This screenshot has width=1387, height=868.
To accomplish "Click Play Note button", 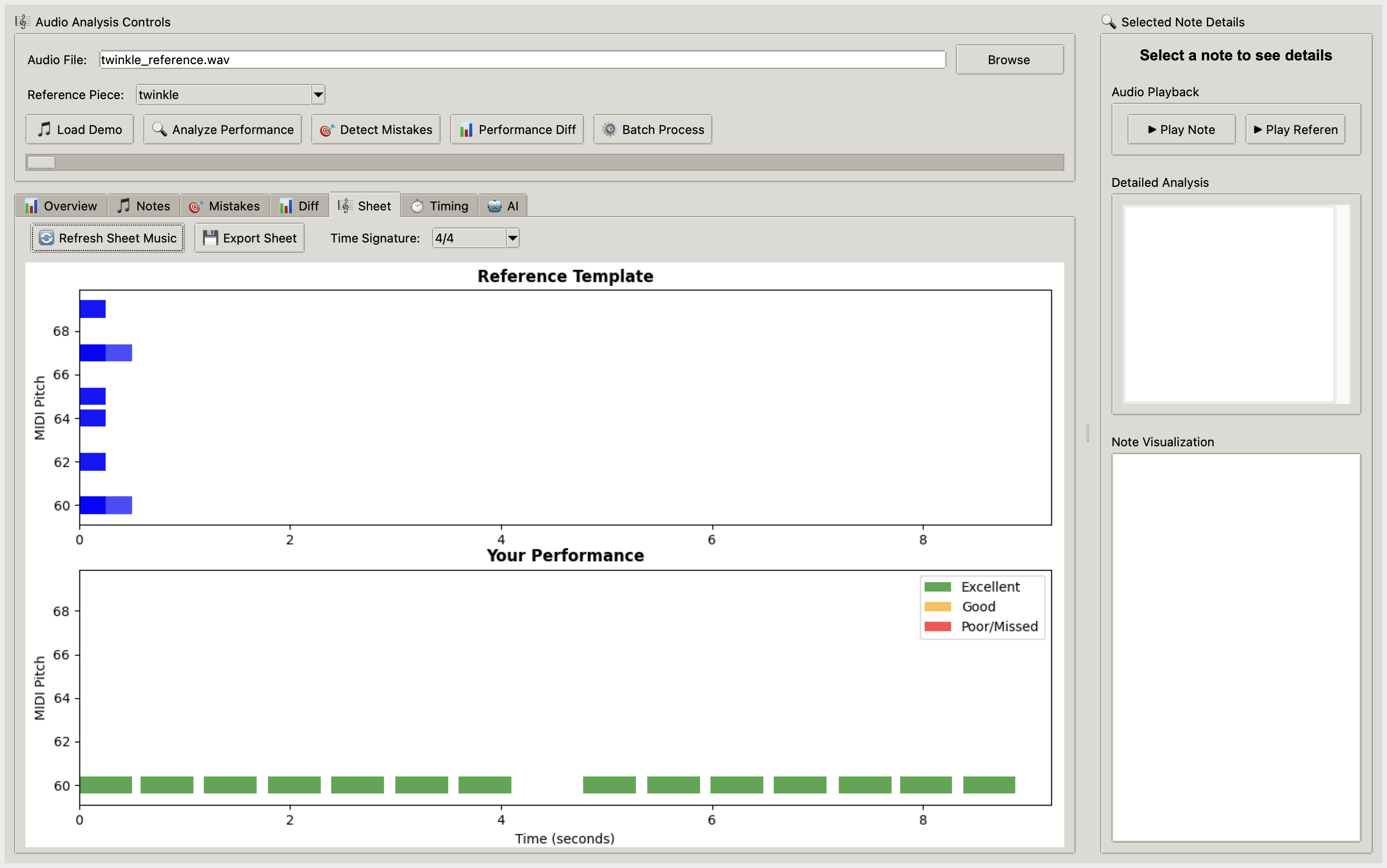I will tap(1181, 130).
